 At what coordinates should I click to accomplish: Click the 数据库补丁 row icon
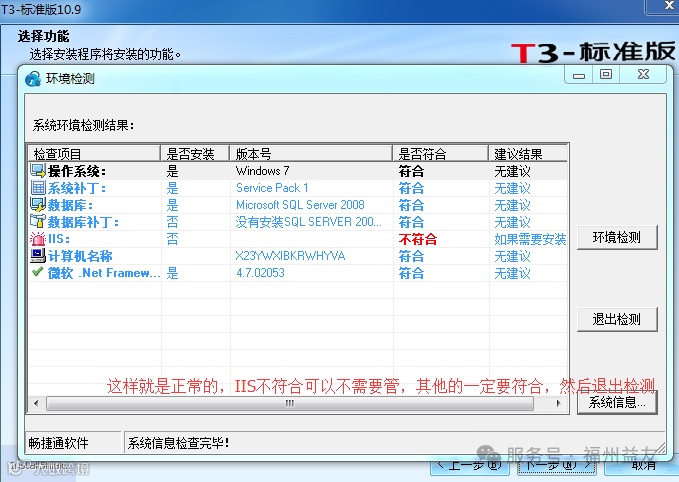coord(38,221)
